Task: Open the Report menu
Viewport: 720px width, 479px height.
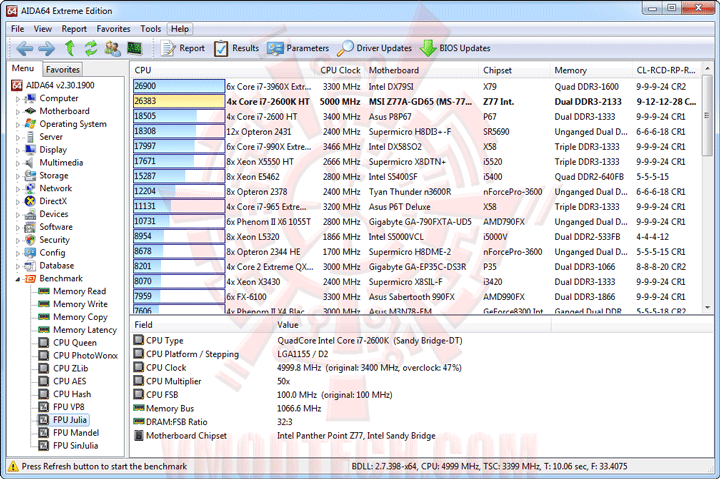Action: pos(74,29)
